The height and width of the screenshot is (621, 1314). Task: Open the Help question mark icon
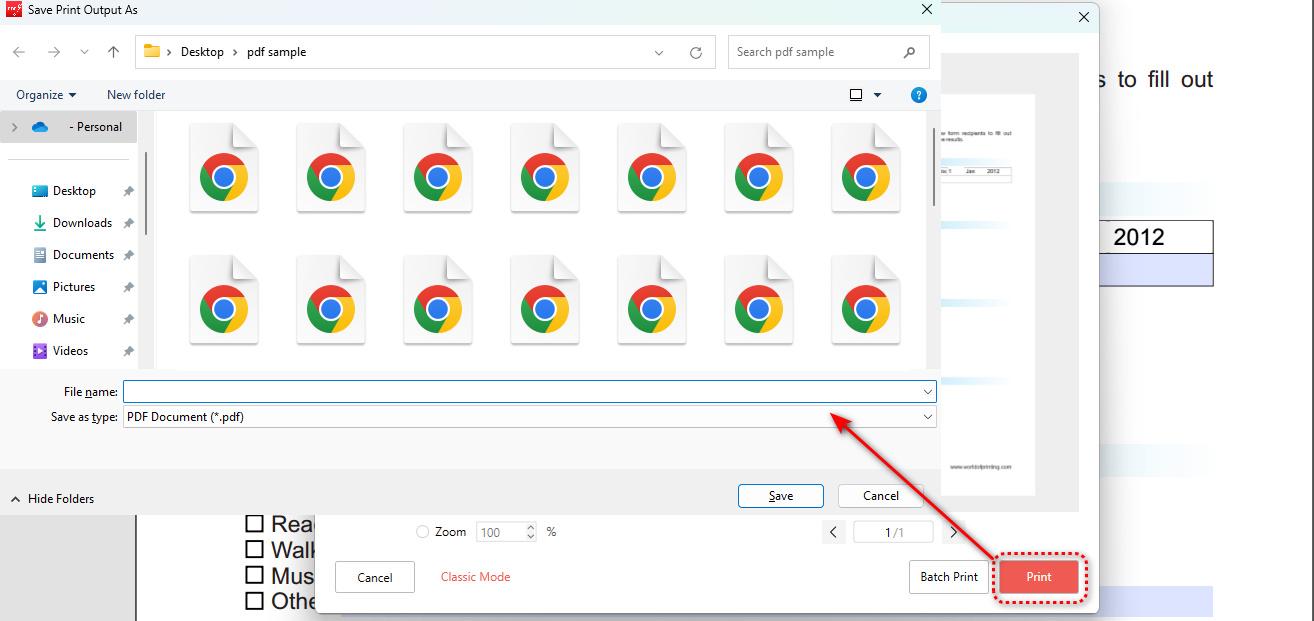918,95
